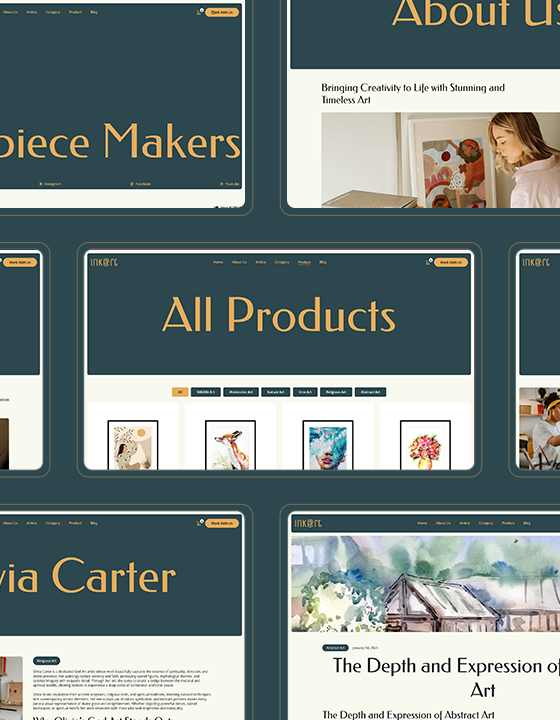Click the Ink@rt logo on All Products page

click(x=104, y=262)
